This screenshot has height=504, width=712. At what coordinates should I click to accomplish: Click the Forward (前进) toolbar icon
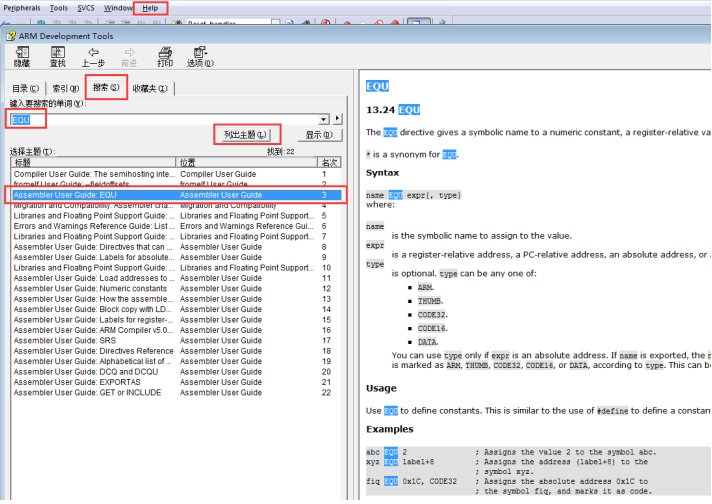pyautogui.click(x=129, y=57)
